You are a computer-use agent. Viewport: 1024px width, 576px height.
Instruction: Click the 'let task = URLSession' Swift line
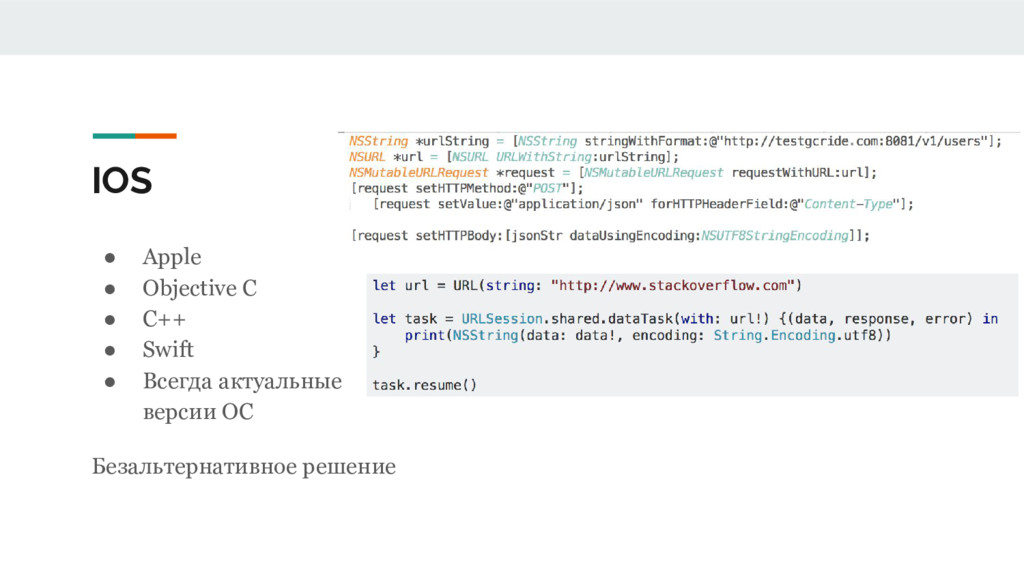tap(685, 319)
